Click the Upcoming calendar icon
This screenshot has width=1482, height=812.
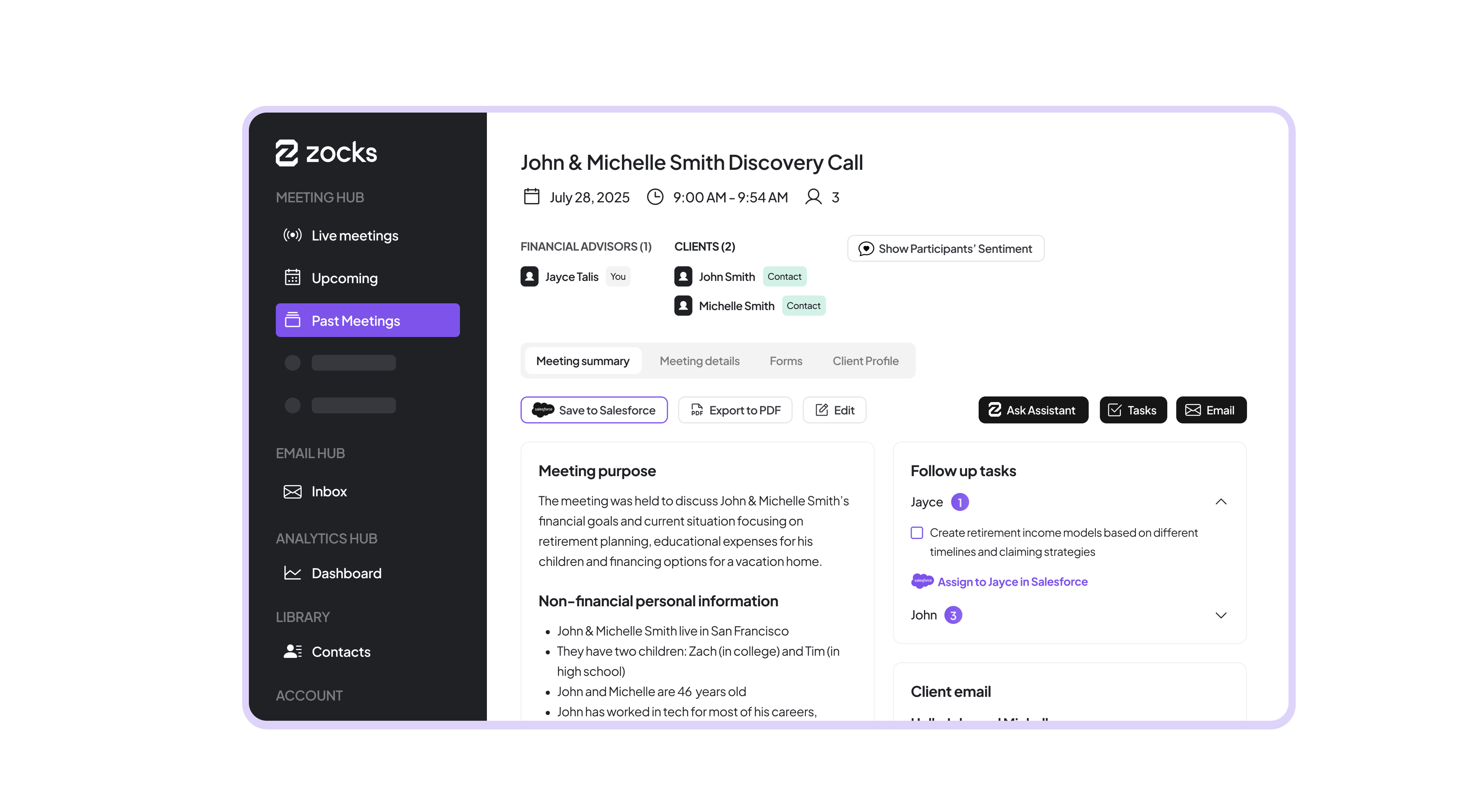[x=292, y=277]
